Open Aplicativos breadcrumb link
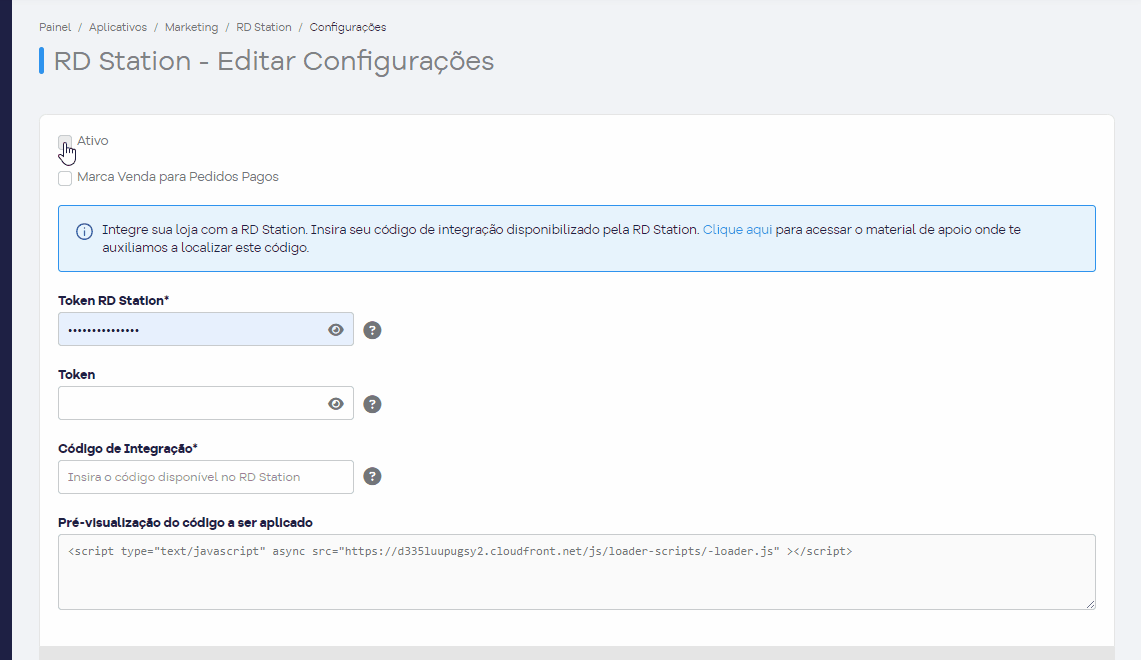This screenshot has height=660, width=1141. (118, 27)
